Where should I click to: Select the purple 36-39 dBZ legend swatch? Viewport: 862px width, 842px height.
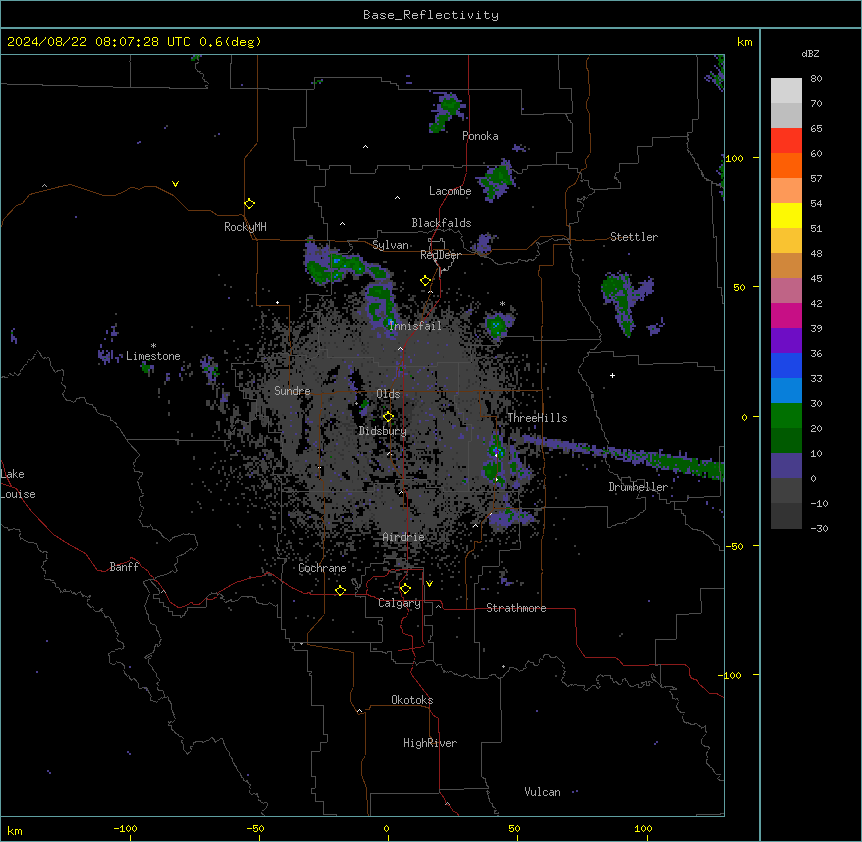[786, 340]
